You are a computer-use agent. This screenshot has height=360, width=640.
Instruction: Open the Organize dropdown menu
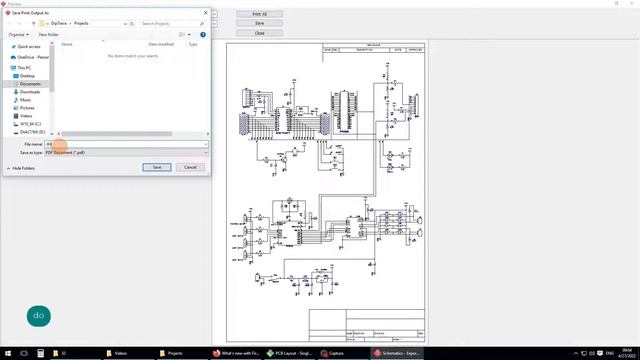tap(18, 35)
